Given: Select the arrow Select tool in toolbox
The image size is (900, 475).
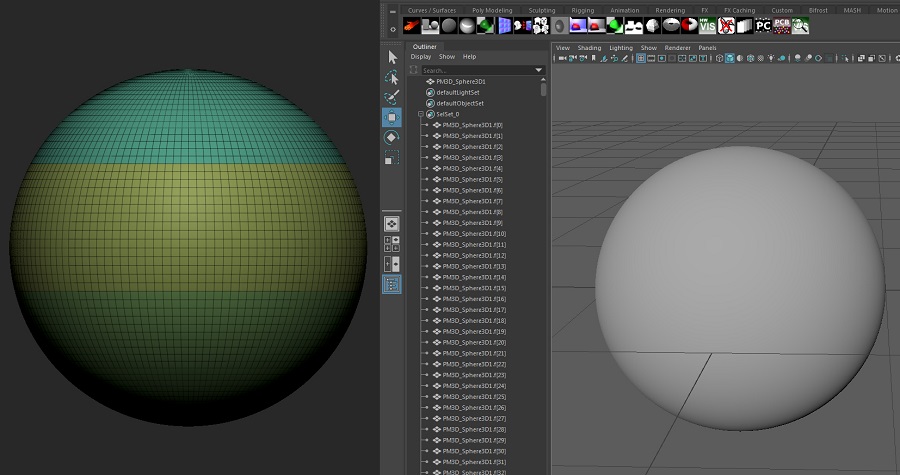Looking at the screenshot, I should (393, 57).
